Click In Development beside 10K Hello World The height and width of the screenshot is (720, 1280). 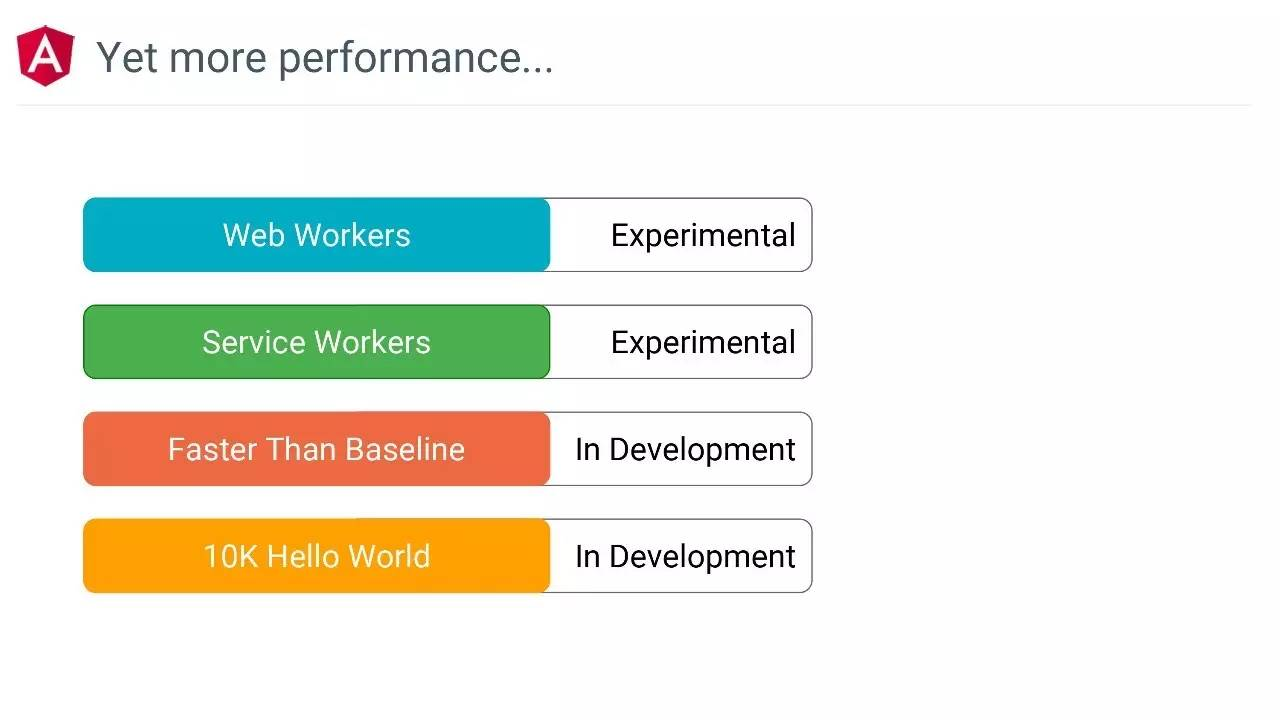point(685,557)
